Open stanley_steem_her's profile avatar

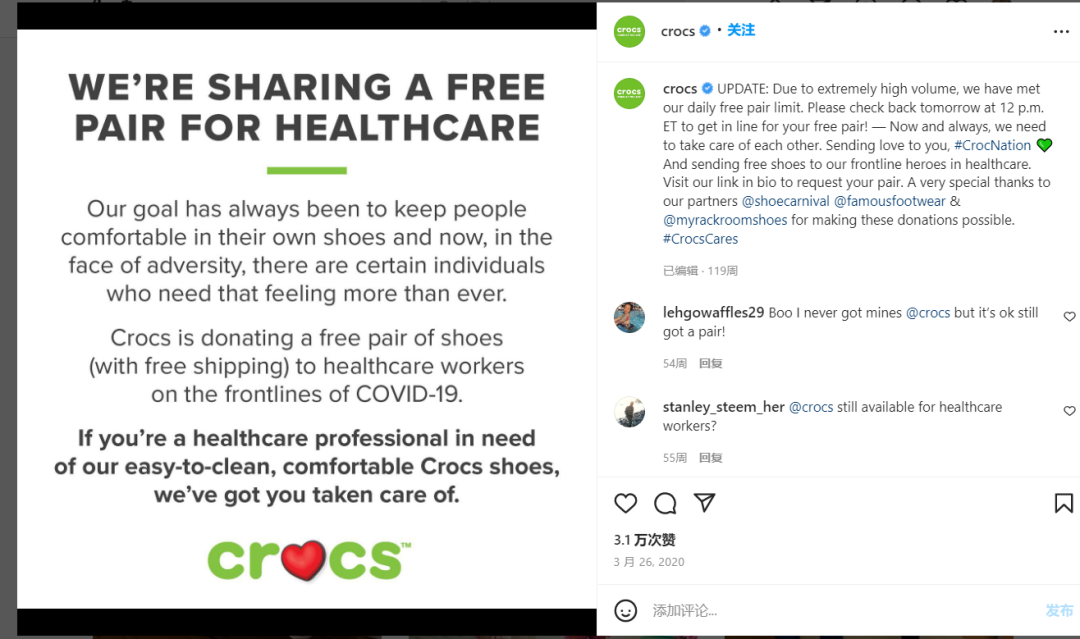click(x=629, y=411)
